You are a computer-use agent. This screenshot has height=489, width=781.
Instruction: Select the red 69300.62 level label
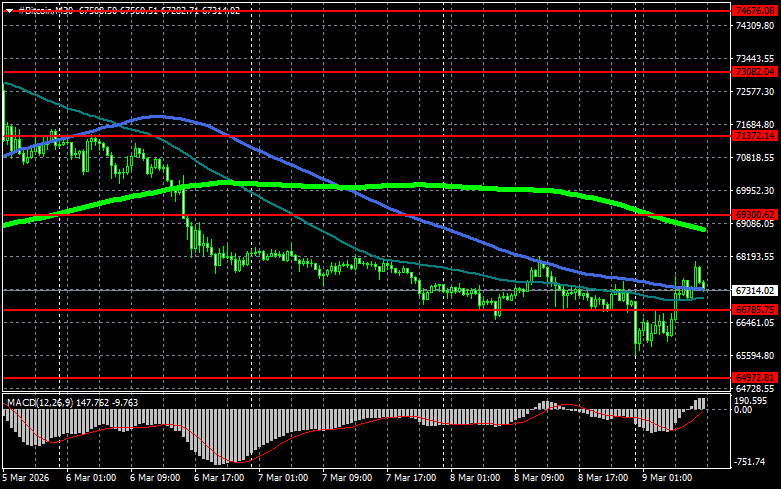click(755, 215)
